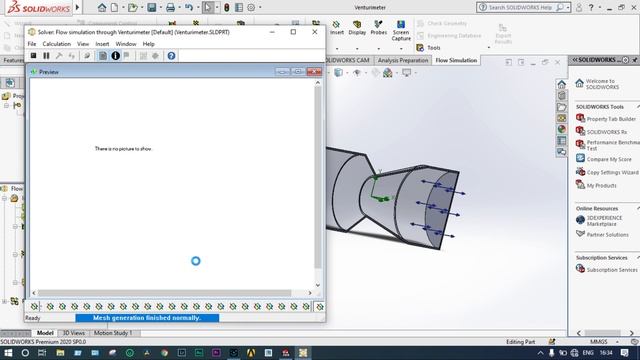
Task: Open the dropdown under the Display tool
Action: (x=357, y=48)
